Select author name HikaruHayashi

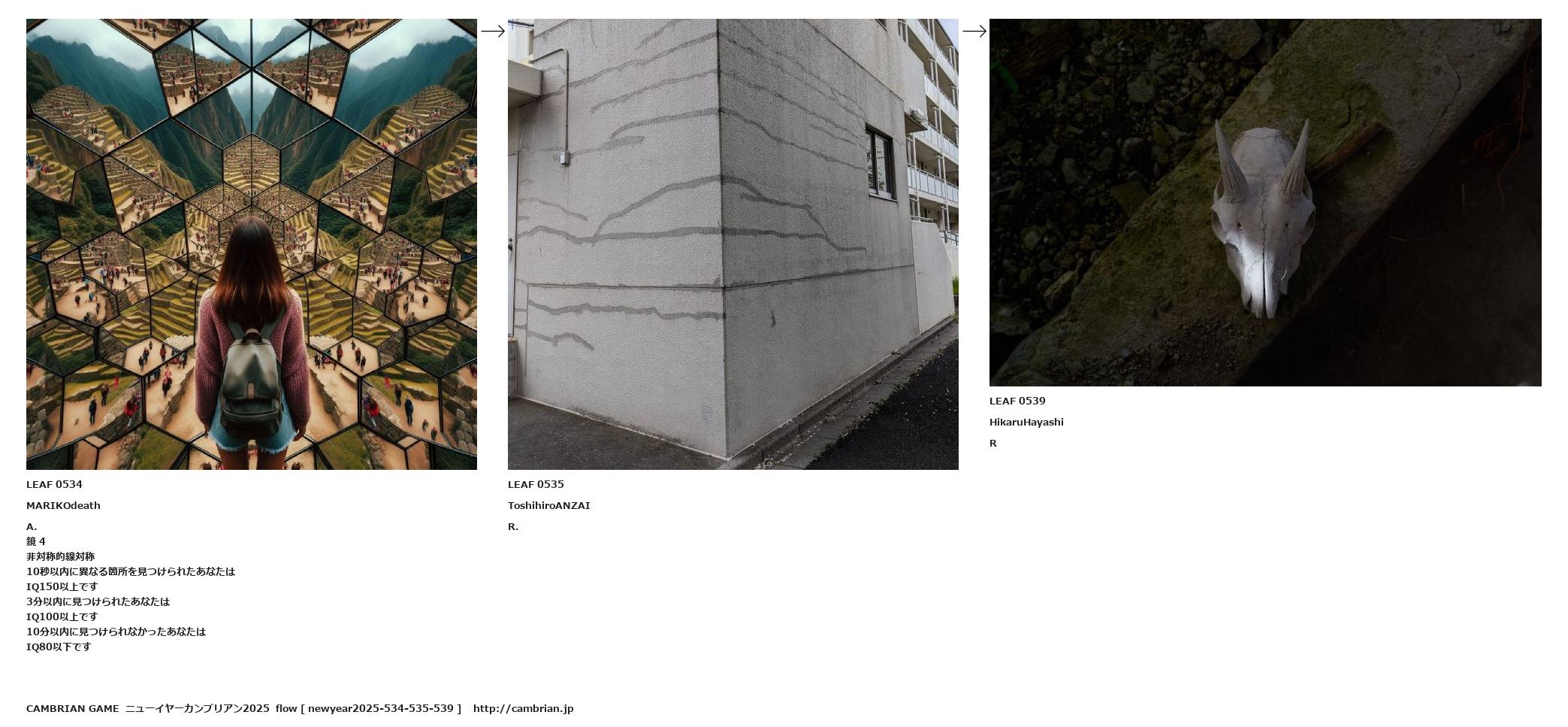[x=1026, y=422]
